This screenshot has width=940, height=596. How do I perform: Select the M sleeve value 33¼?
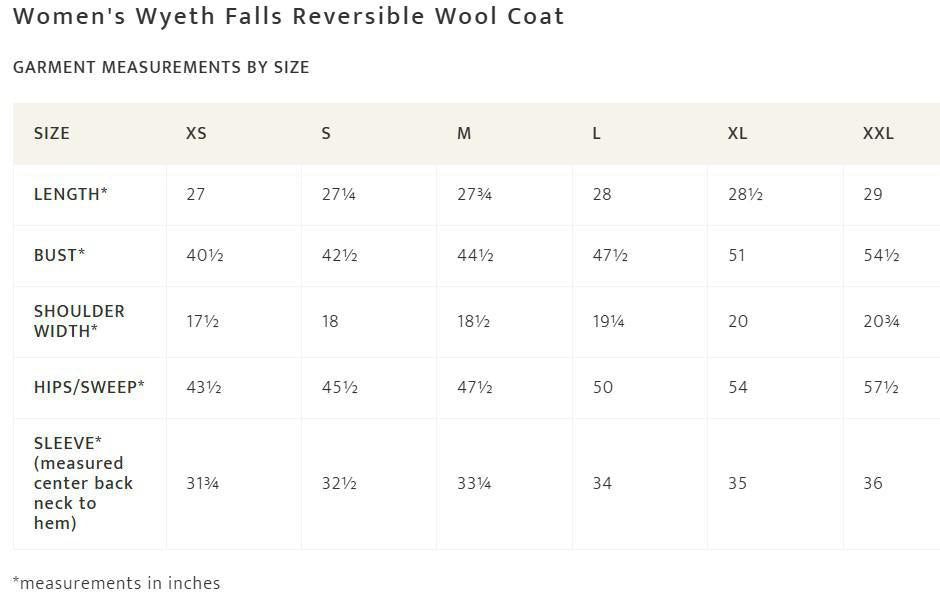(473, 483)
